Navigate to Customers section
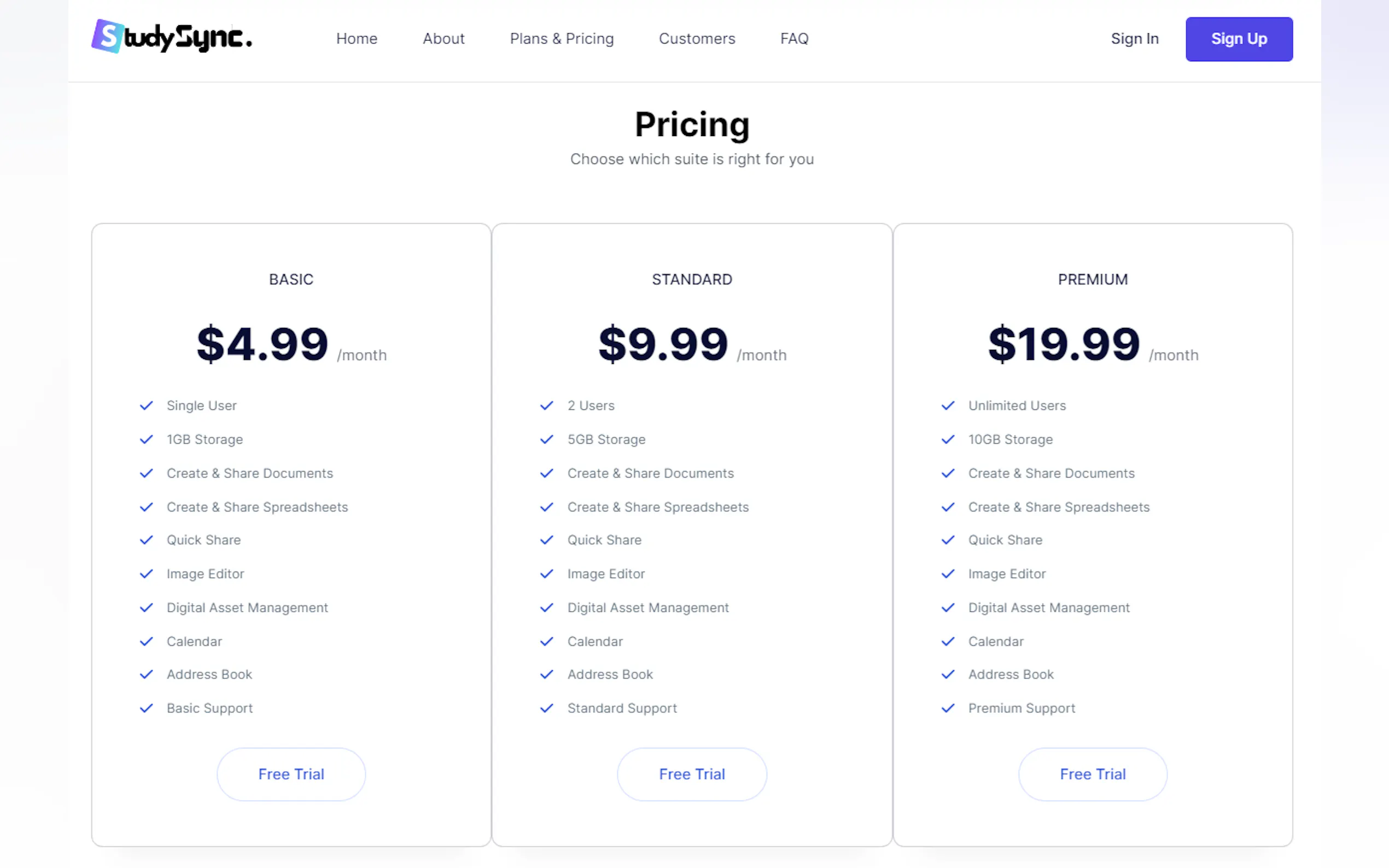 tap(697, 38)
